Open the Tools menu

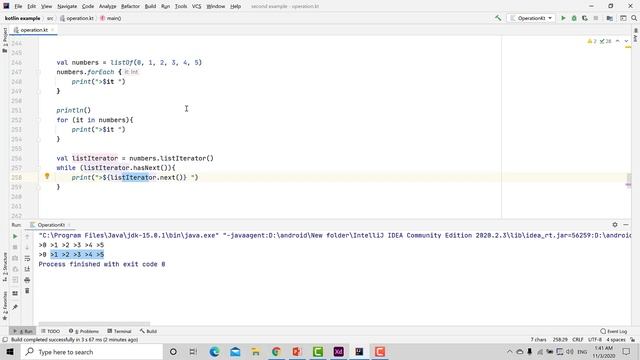pos(181,6)
